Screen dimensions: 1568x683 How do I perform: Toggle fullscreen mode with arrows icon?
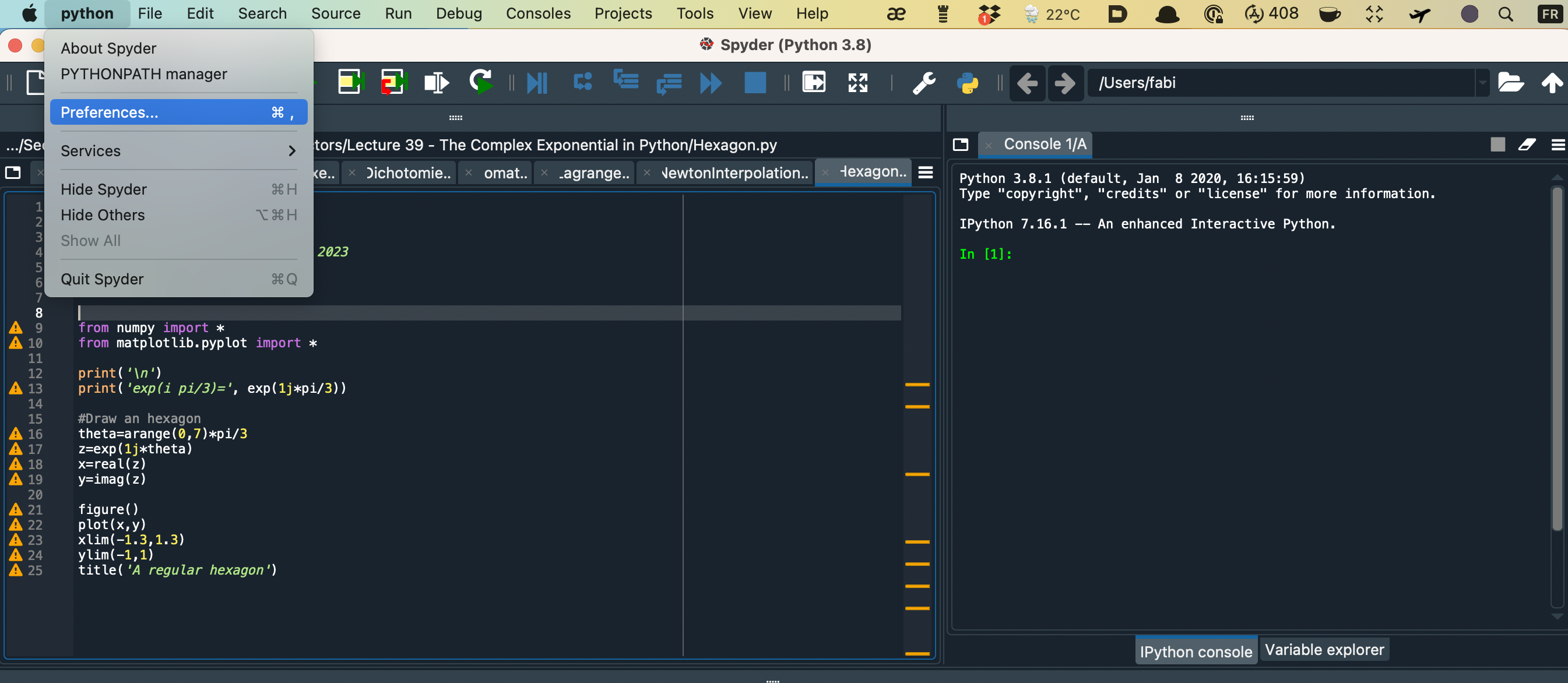pyautogui.click(x=857, y=82)
